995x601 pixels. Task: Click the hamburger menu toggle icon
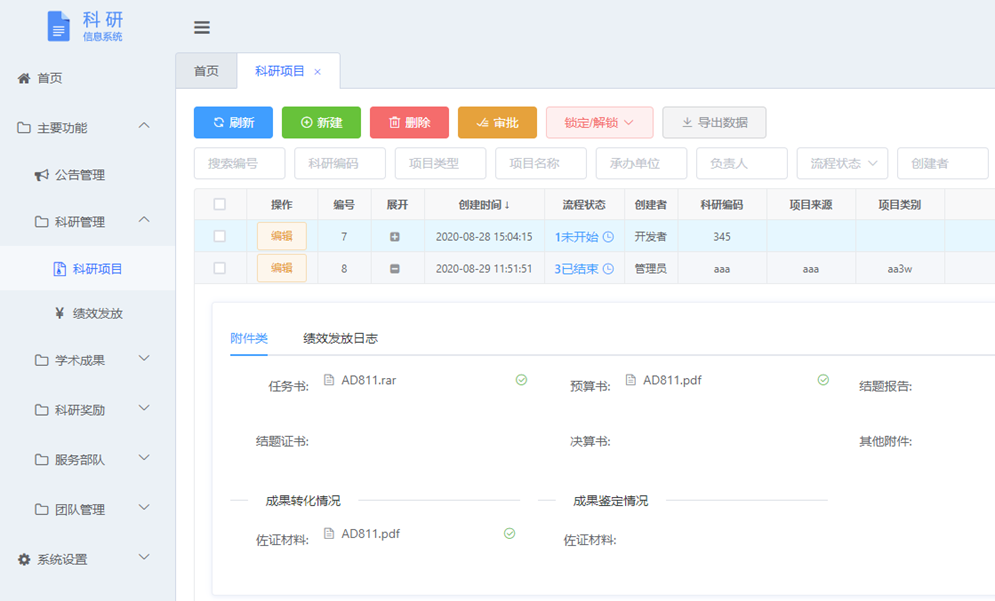[202, 27]
